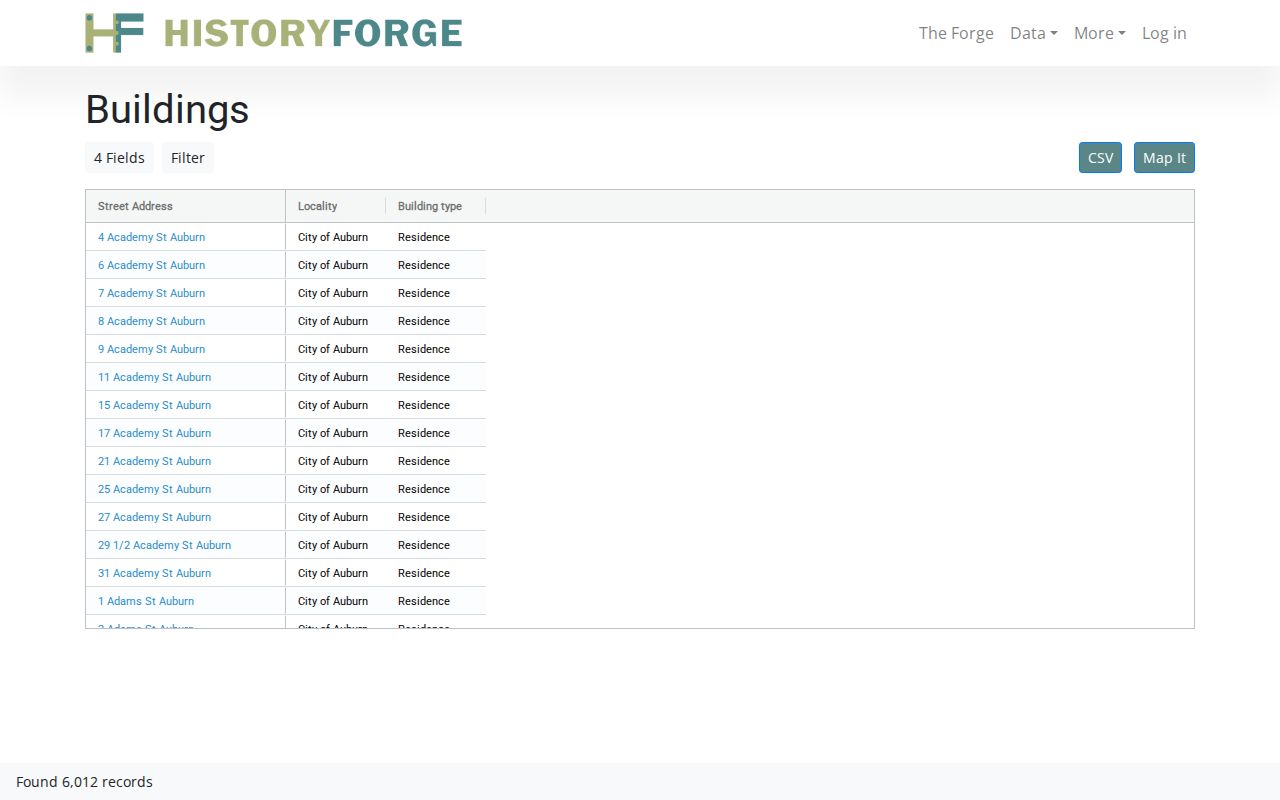Open 27 Academy St Auburn record
This screenshot has width=1280, height=800.
[154, 517]
